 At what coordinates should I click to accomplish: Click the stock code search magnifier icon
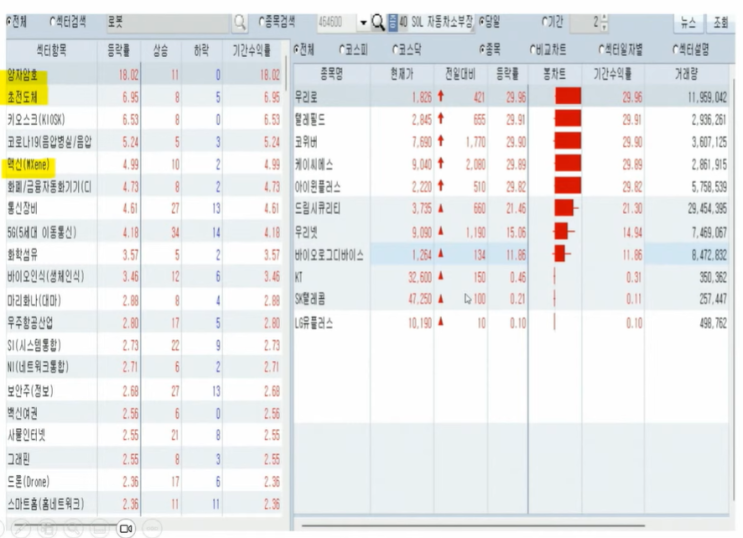click(378, 22)
